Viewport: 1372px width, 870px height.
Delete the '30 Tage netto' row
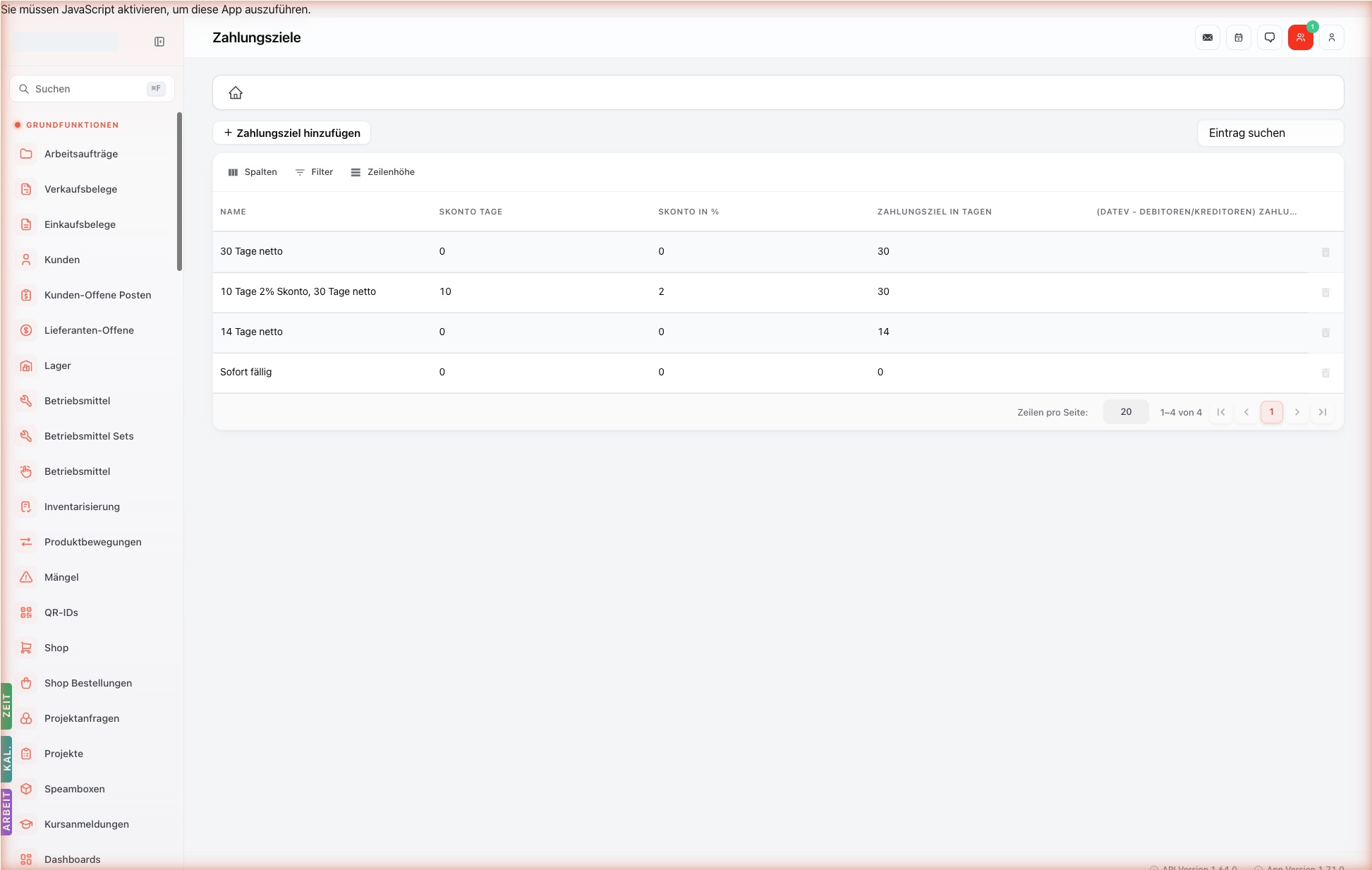(x=1325, y=252)
